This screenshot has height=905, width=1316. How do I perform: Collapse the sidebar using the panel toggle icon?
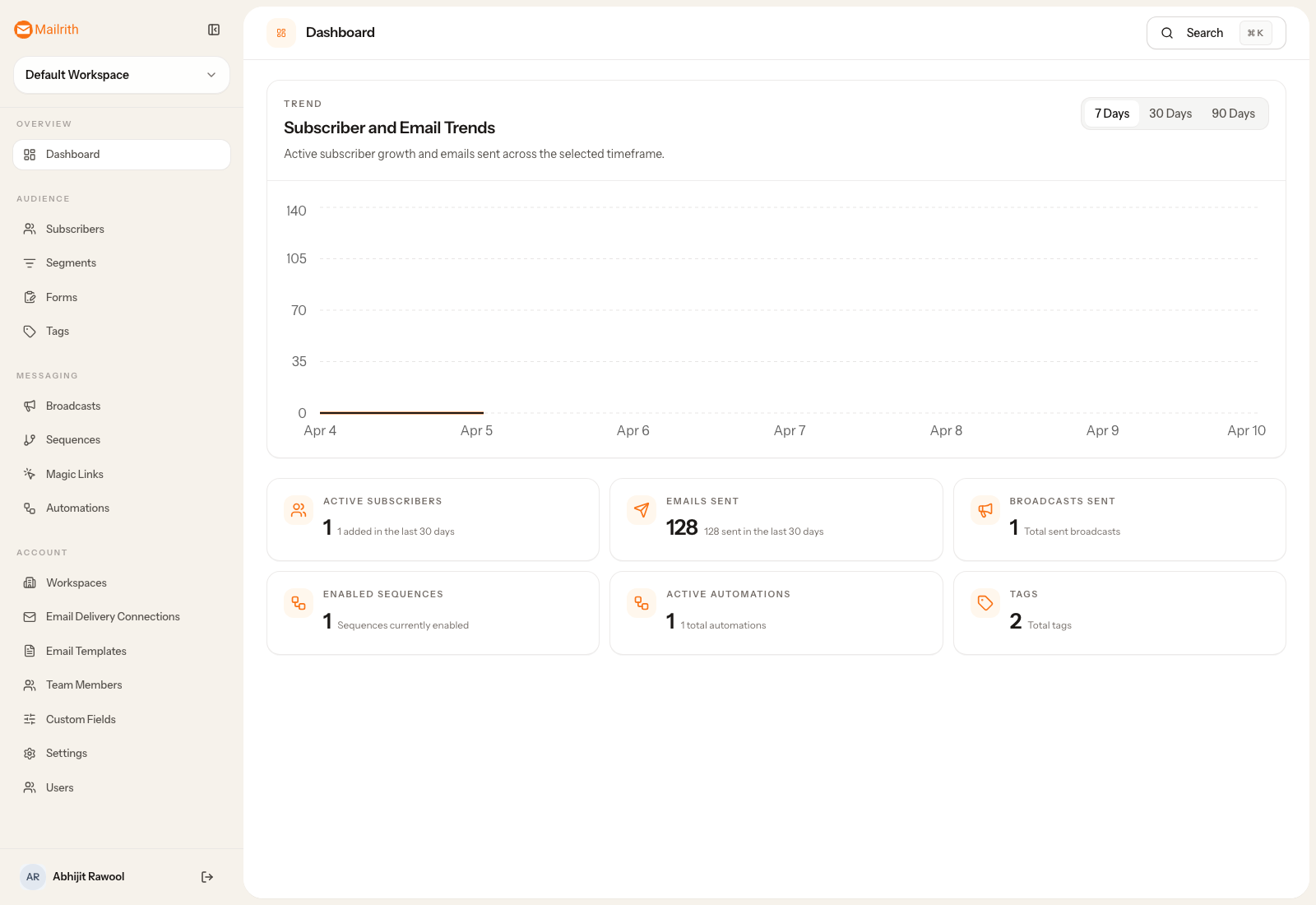[214, 30]
